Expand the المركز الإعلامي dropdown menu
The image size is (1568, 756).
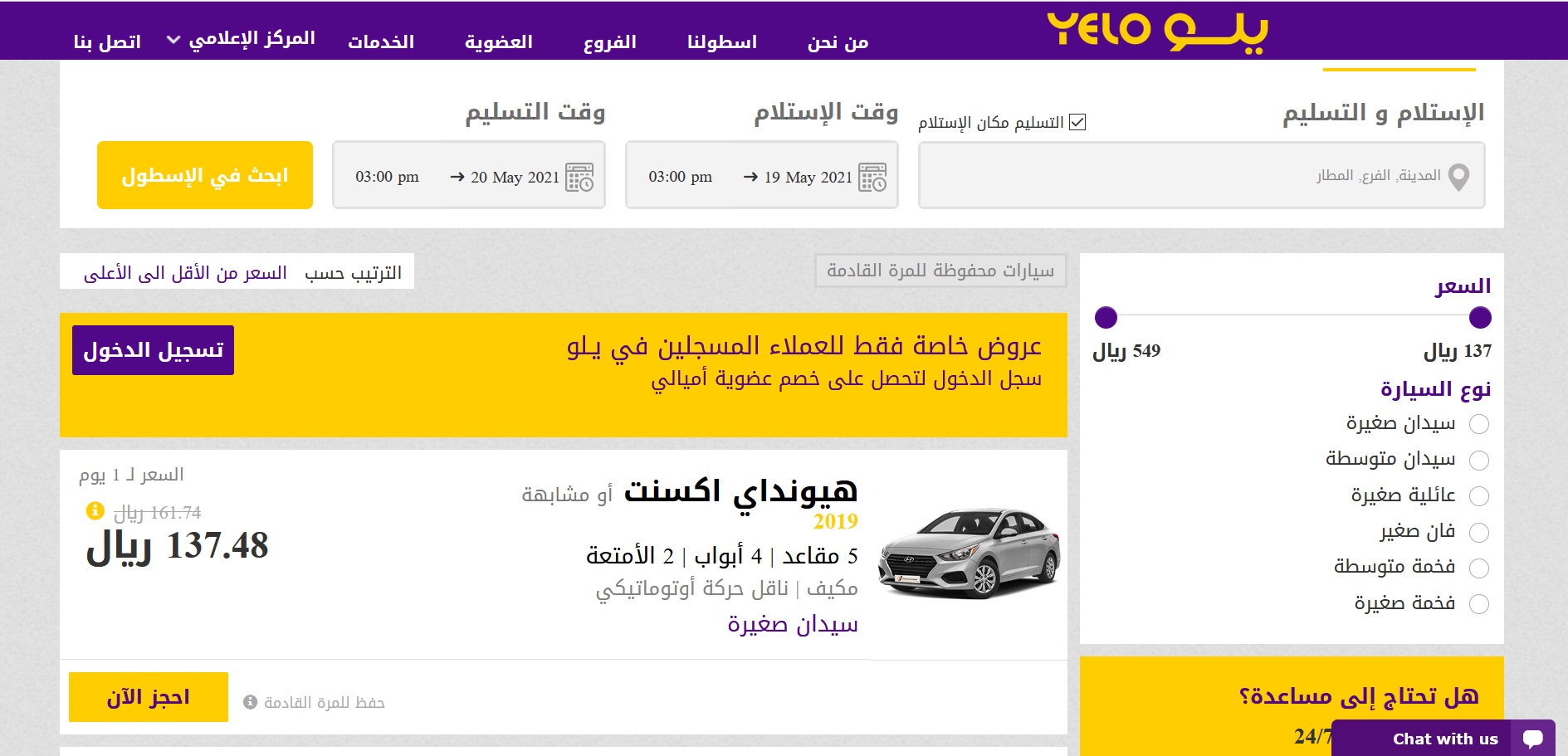point(241,40)
